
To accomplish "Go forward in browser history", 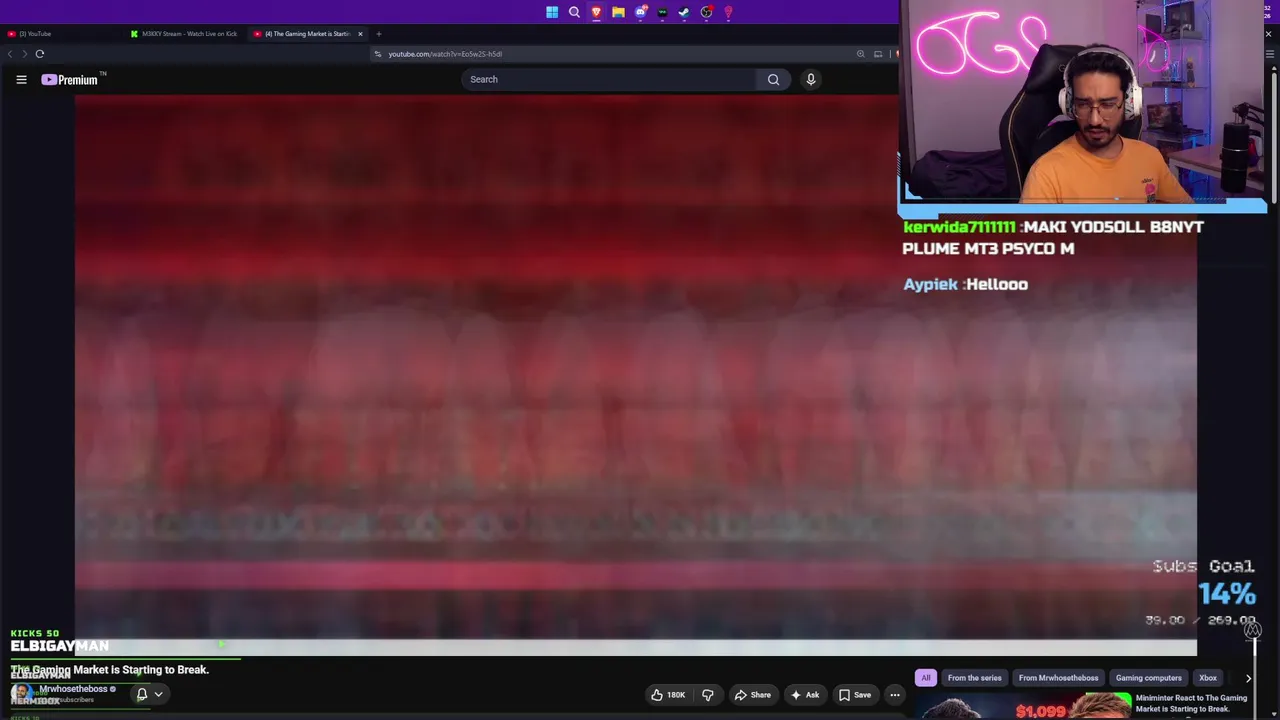I will click(24, 54).
